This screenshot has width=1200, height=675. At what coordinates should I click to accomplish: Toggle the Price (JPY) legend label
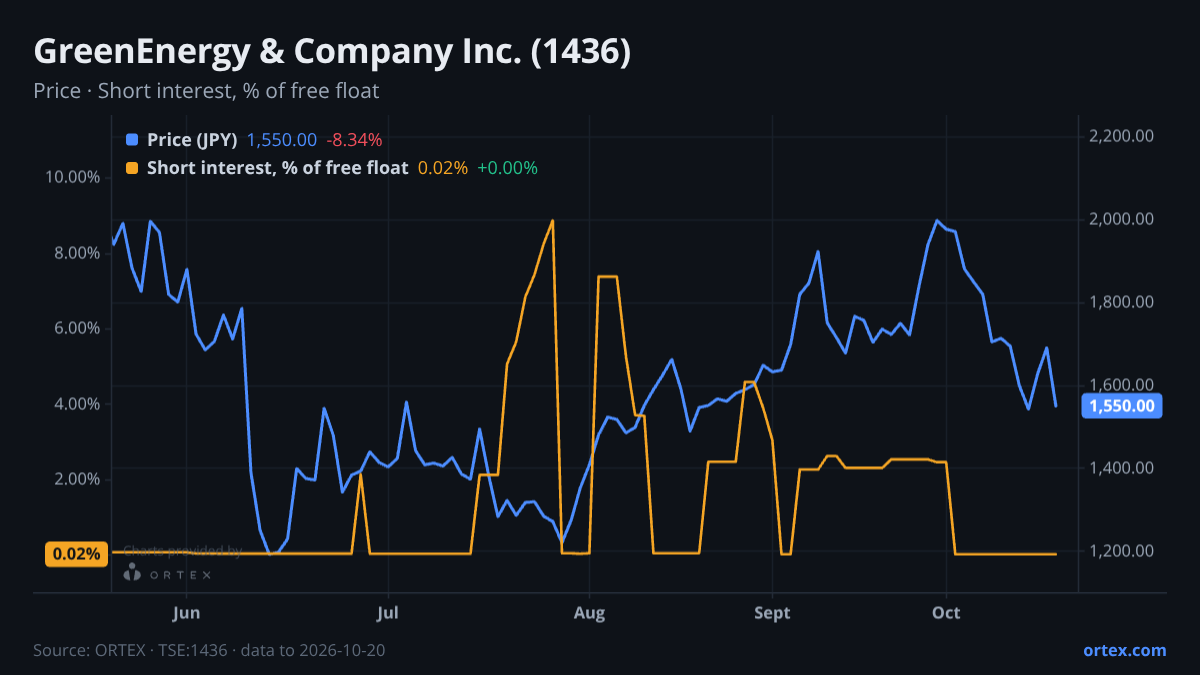coord(192,140)
